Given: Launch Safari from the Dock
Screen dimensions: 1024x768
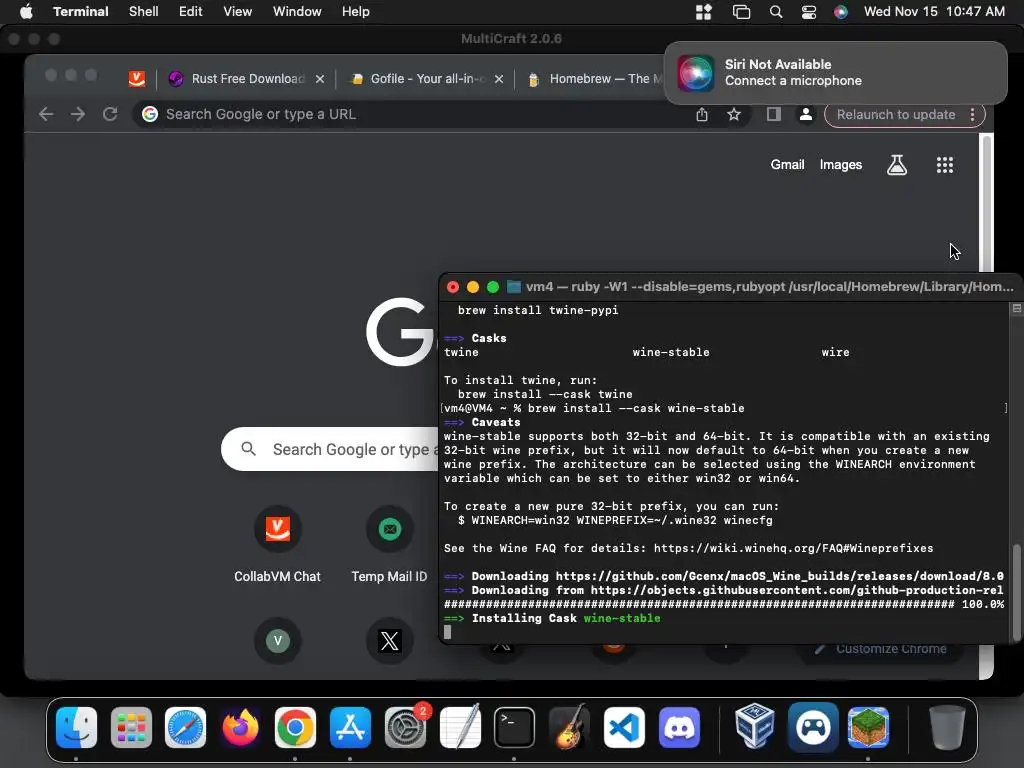Looking at the screenshot, I should point(185,727).
